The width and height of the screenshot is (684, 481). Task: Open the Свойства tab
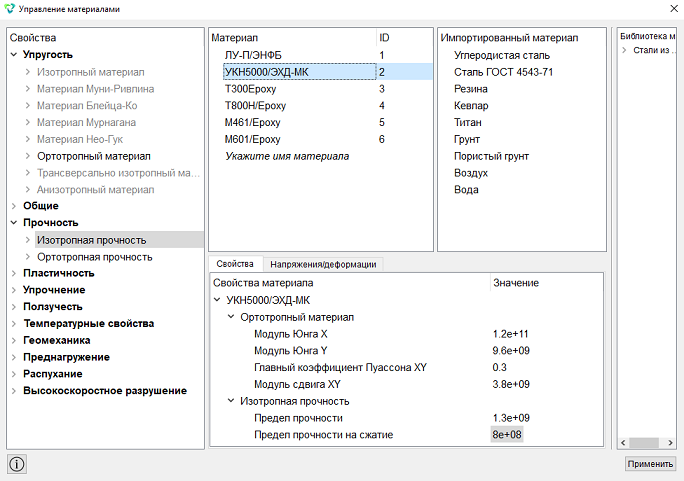pyautogui.click(x=235, y=264)
